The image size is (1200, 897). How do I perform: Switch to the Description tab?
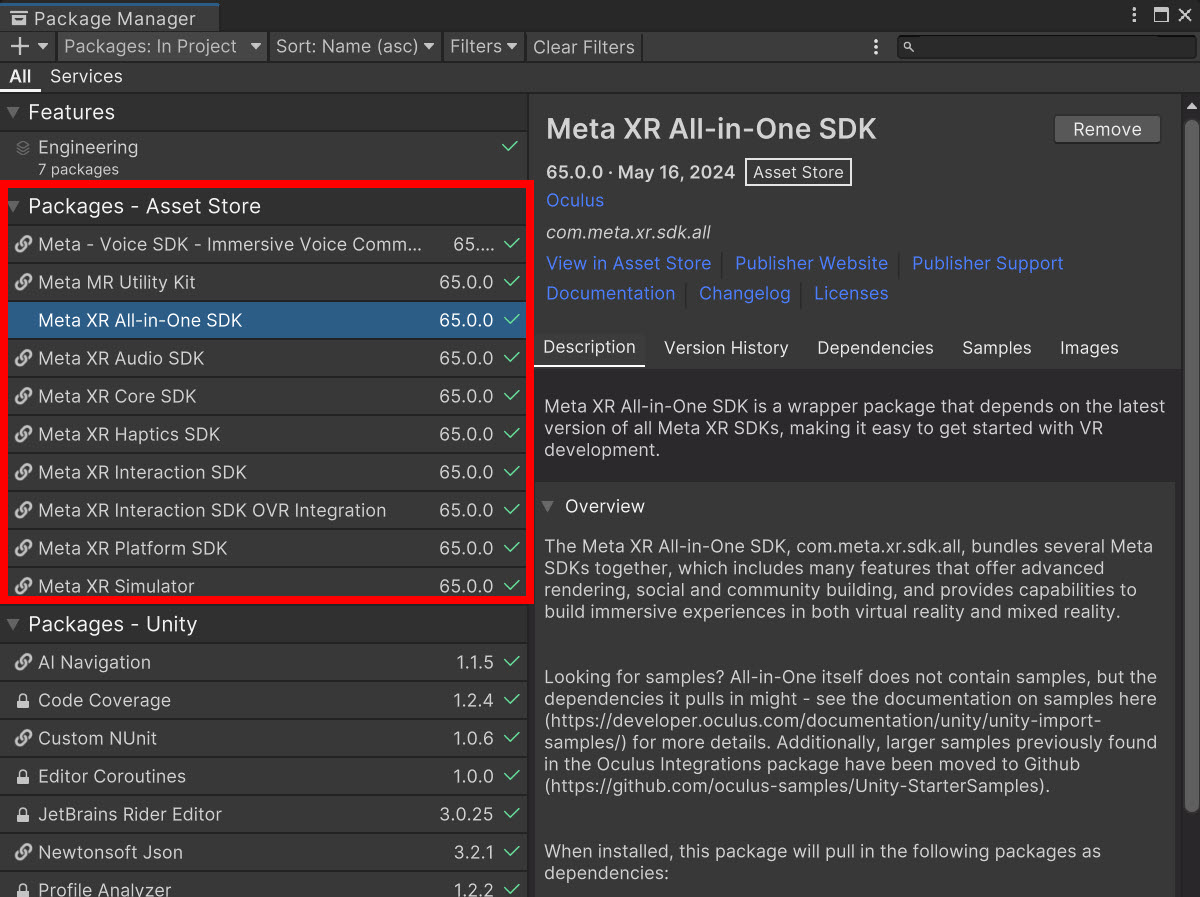pos(589,347)
